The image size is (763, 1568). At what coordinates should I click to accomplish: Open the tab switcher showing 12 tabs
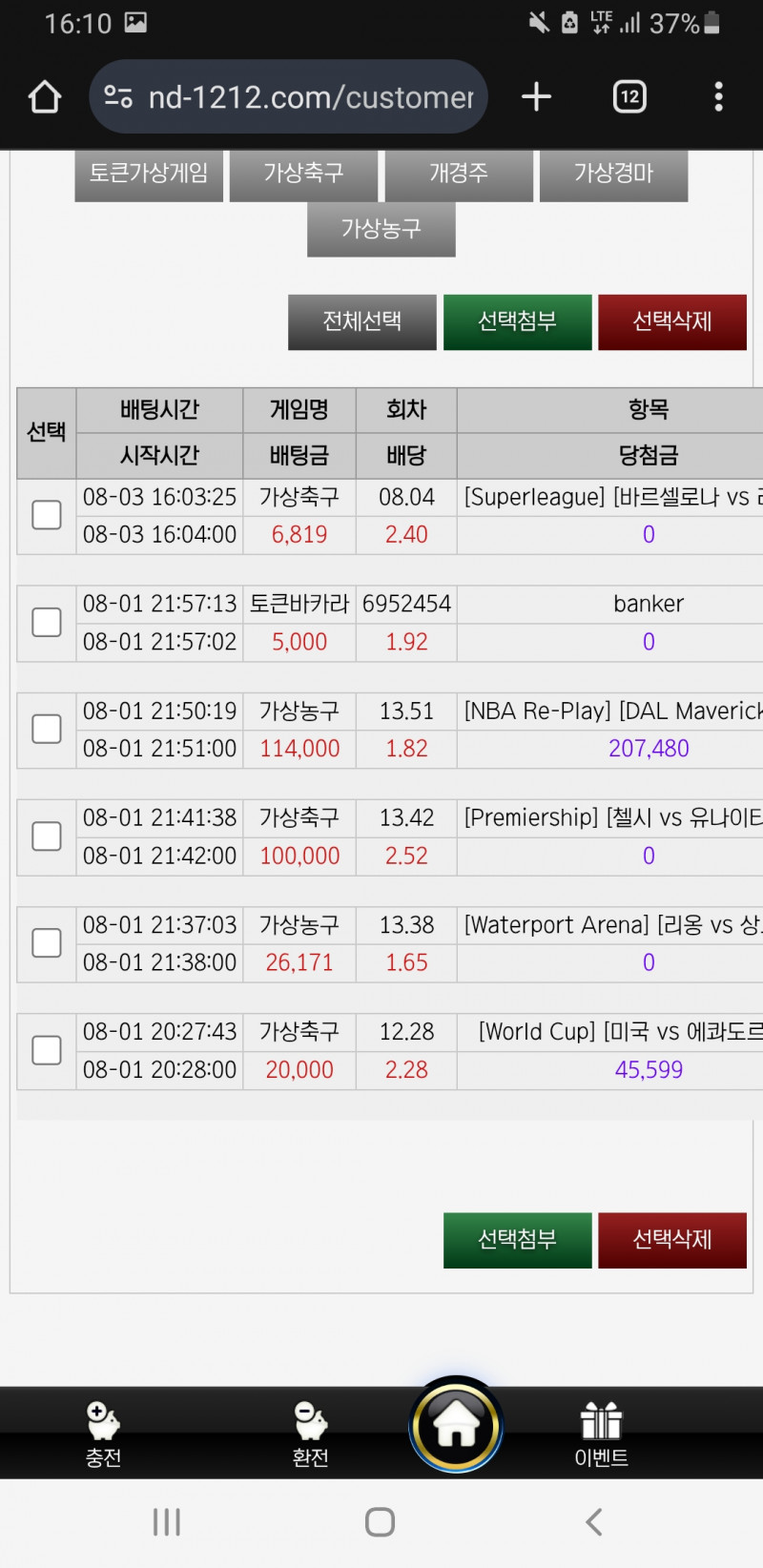click(x=629, y=96)
